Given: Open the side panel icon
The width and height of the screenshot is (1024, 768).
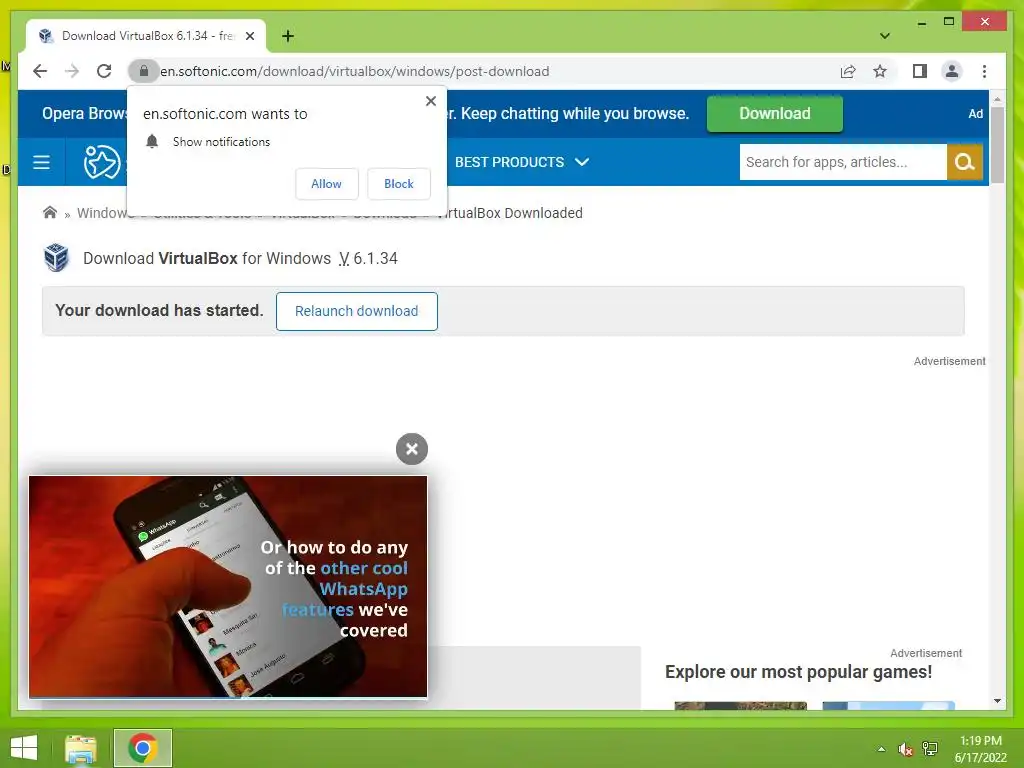Looking at the screenshot, I should coord(920,71).
